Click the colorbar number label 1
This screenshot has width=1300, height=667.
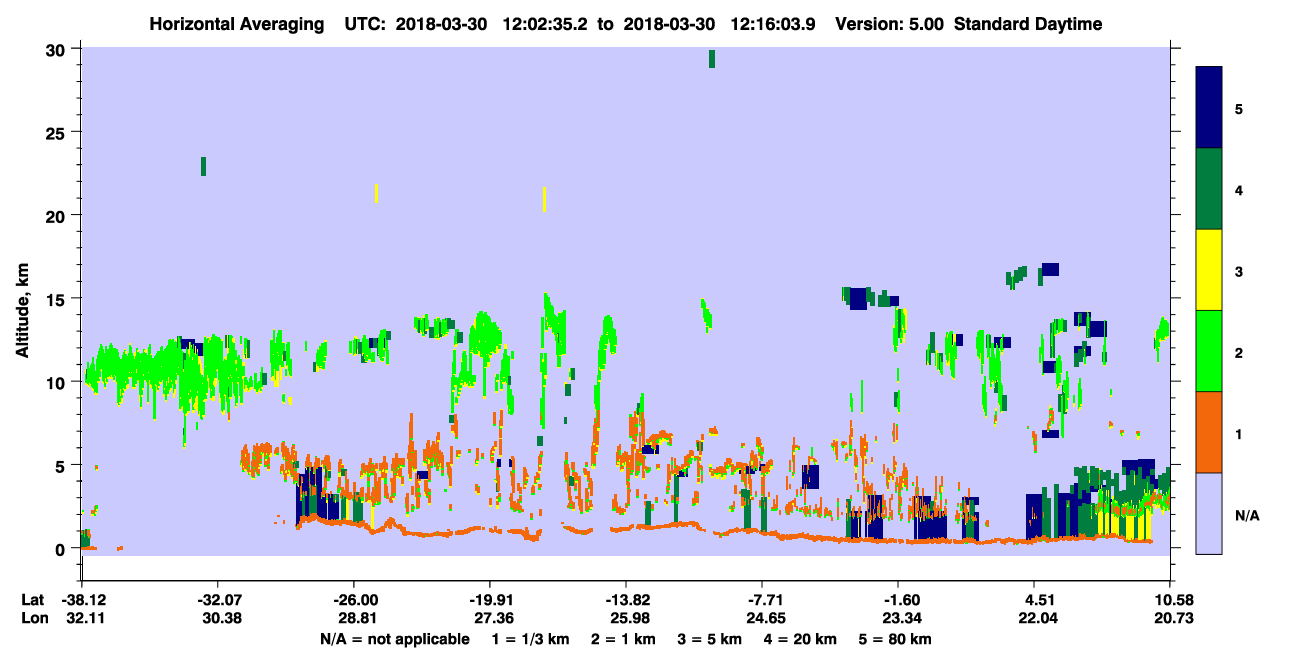(x=1239, y=432)
